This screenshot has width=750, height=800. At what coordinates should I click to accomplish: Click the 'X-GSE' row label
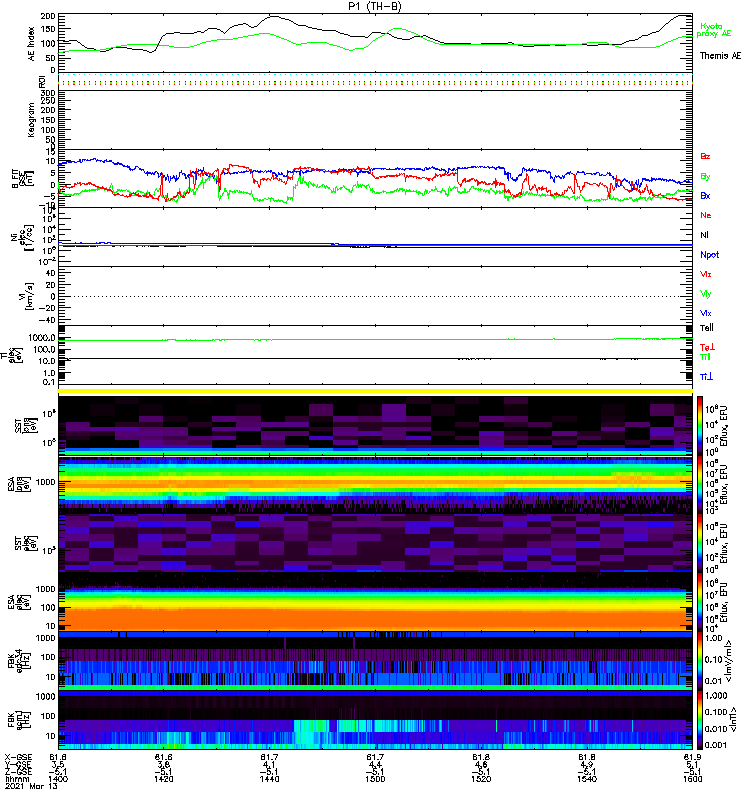pyautogui.click(x=18, y=758)
